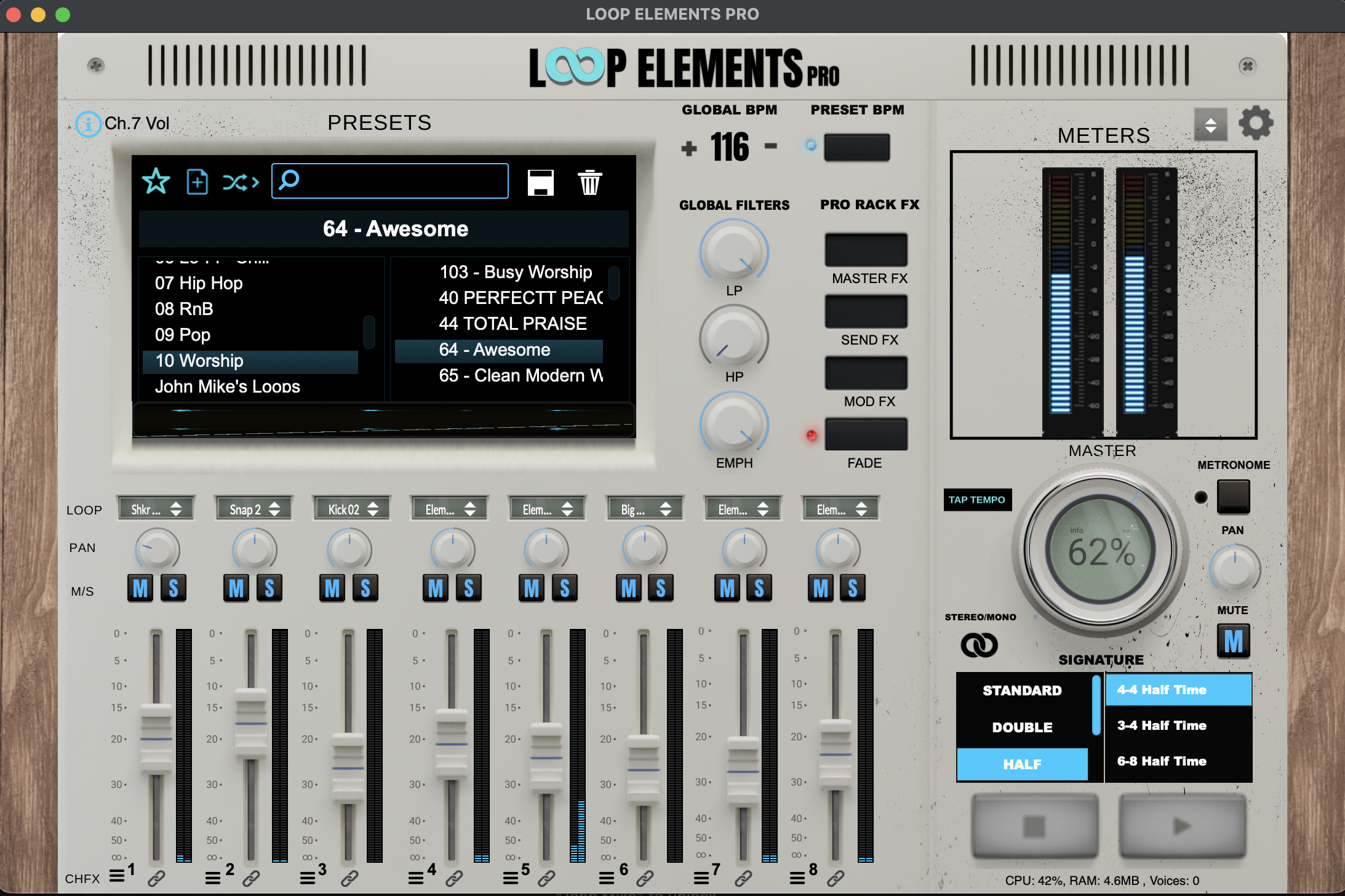Toggle the FADE button

click(x=866, y=434)
